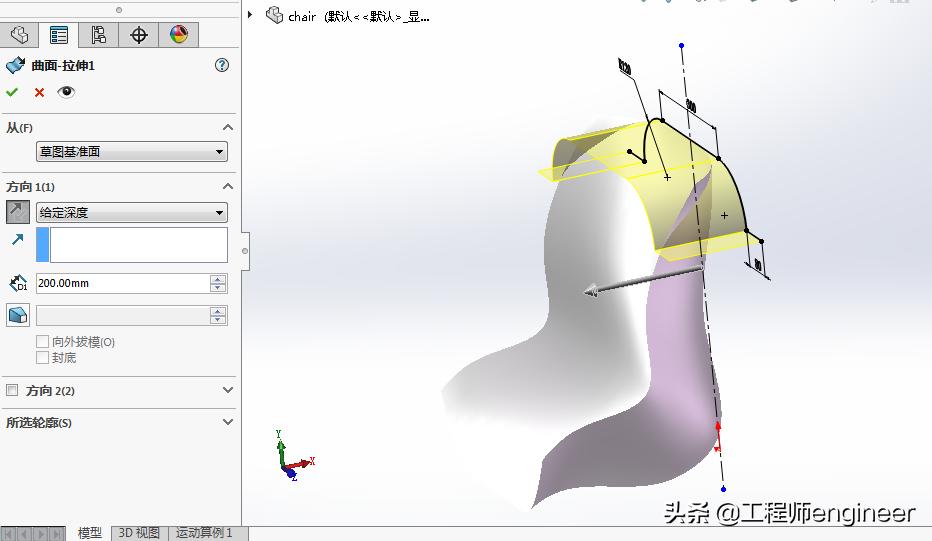Click the chair (默认<<默认>_显... tree label

click(358, 17)
